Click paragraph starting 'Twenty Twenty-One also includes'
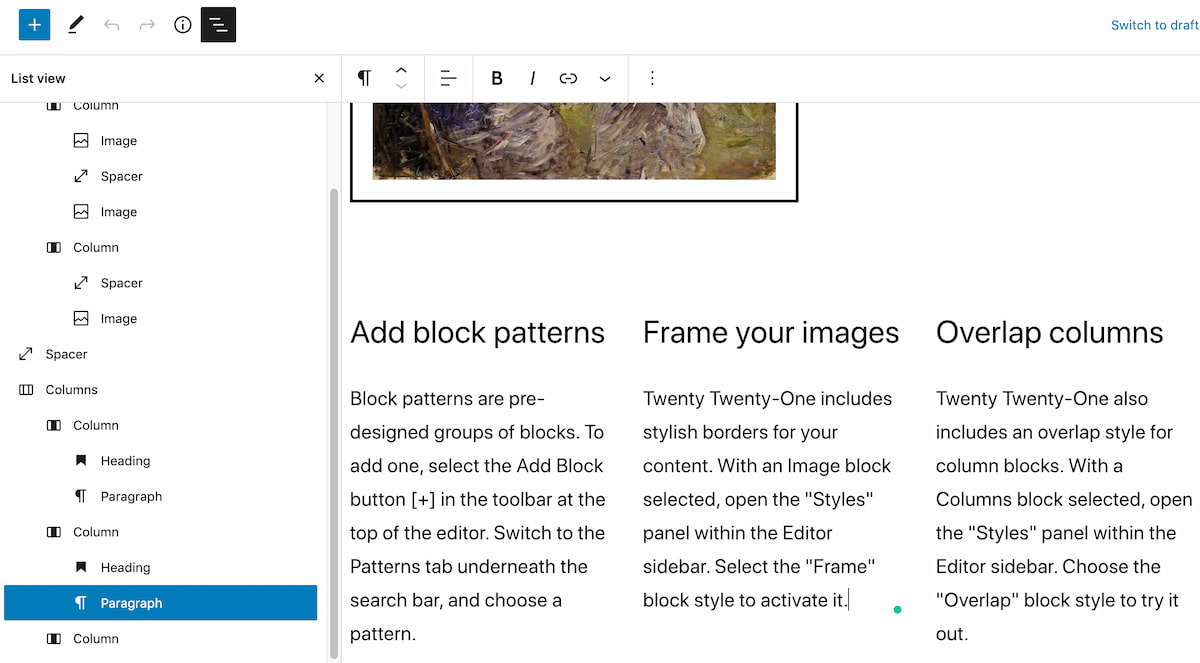The height and width of the screenshot is (663, 1200). (x=1064, y=516)
